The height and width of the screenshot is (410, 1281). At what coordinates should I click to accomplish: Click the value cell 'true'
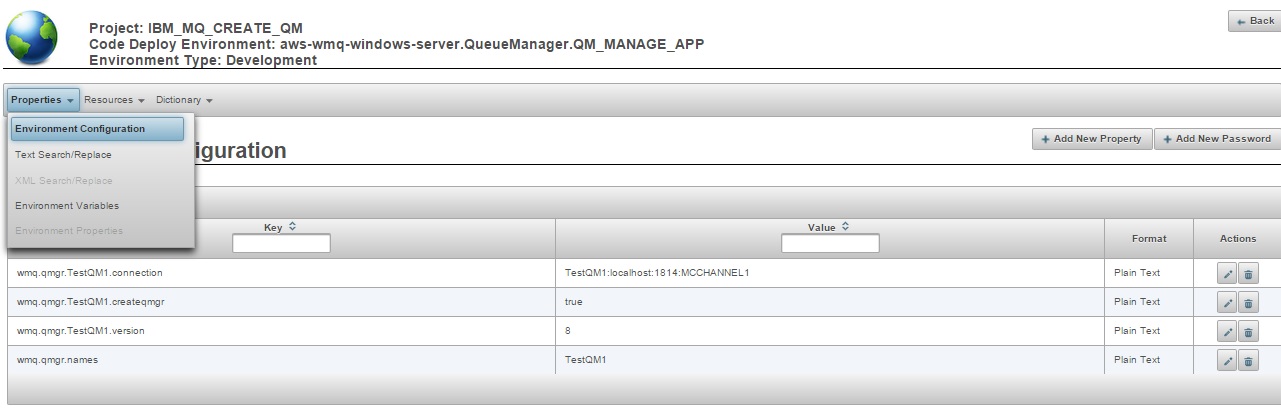[x=829, y=302]
